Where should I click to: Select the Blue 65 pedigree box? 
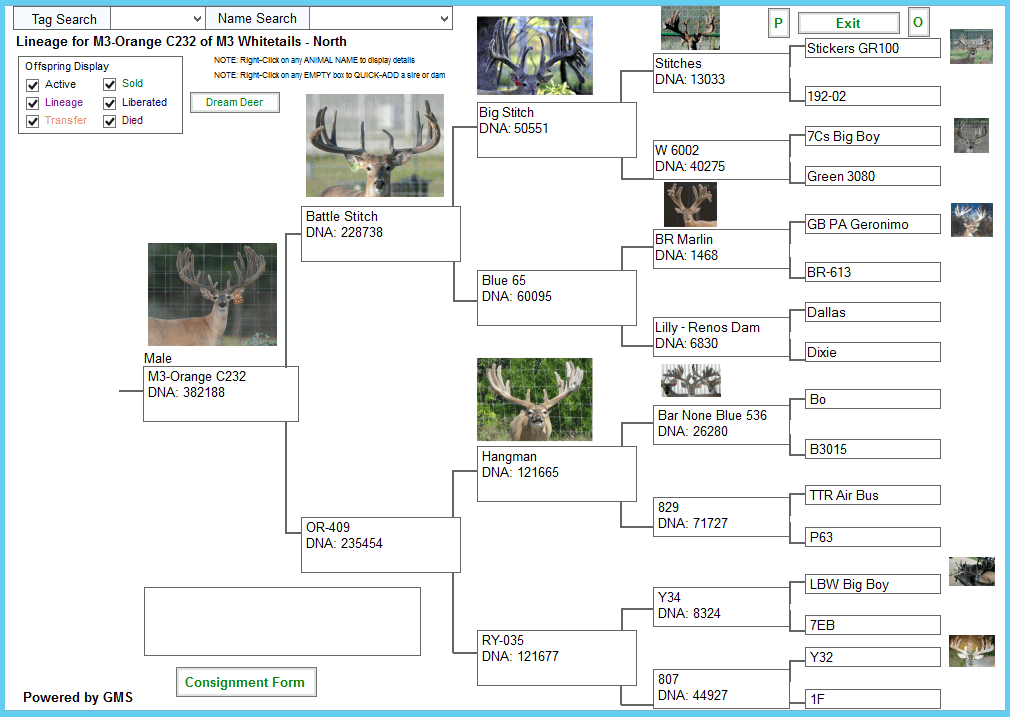(x=556, y=297)
